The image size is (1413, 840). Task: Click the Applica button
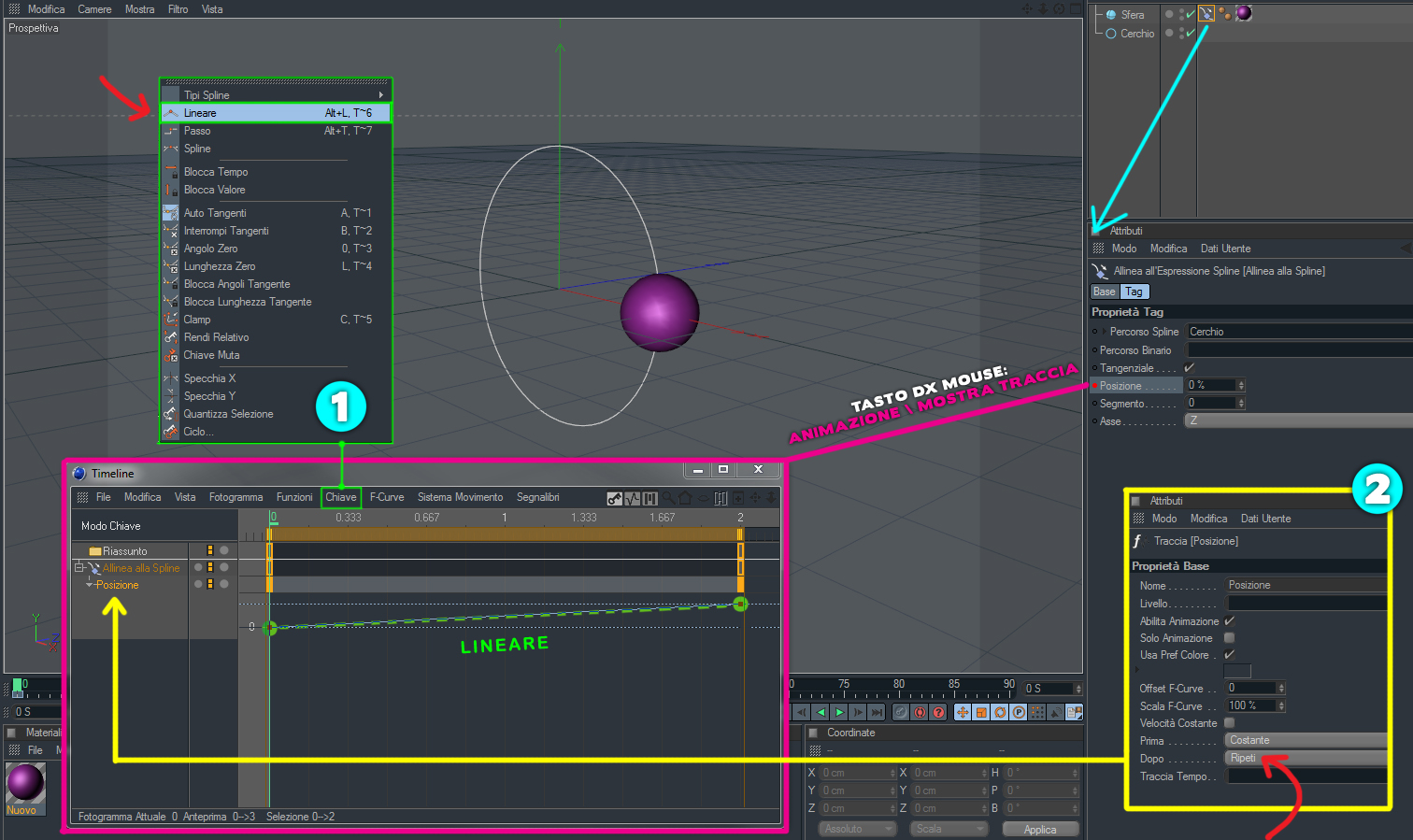(1040, 830)
